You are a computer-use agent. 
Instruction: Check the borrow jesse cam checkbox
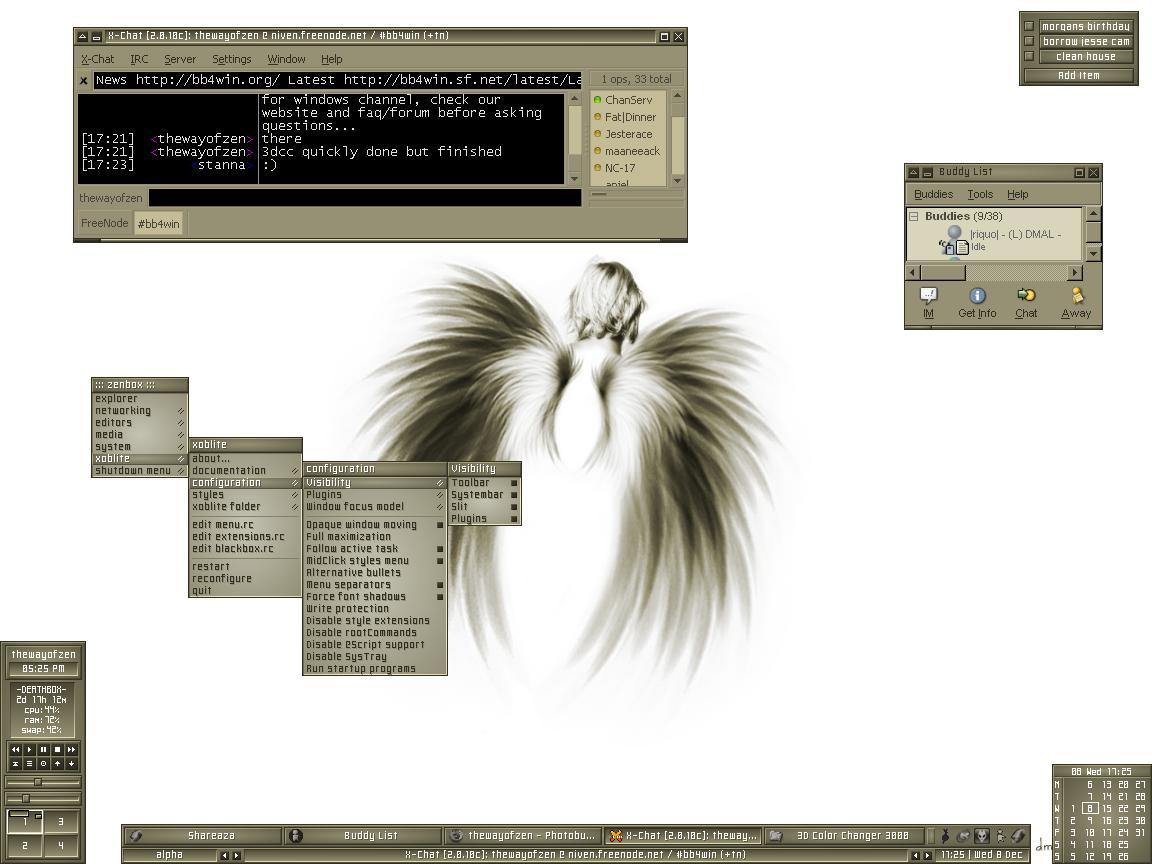1029,41
